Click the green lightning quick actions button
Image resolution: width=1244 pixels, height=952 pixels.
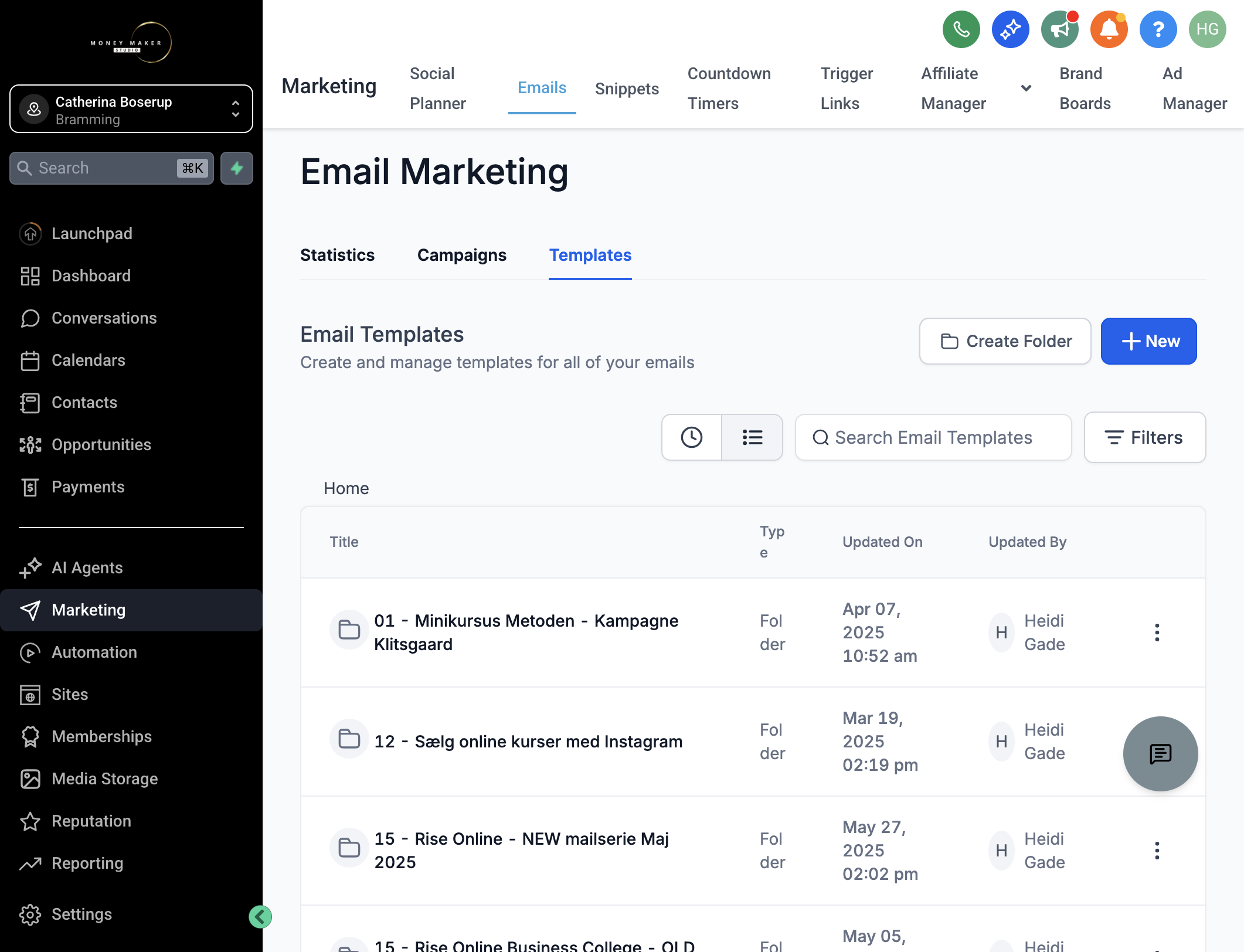(x=237, y=168)
